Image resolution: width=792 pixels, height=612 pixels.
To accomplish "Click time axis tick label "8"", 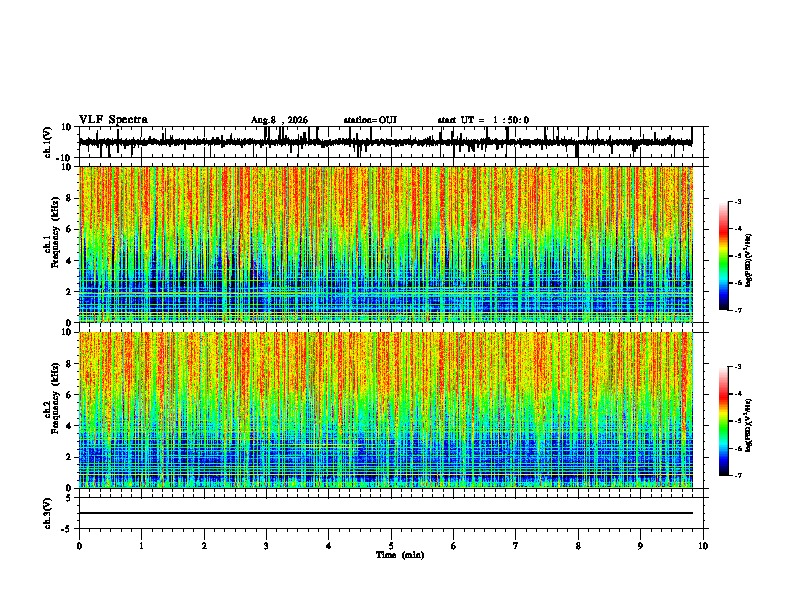I will [578, 546].
